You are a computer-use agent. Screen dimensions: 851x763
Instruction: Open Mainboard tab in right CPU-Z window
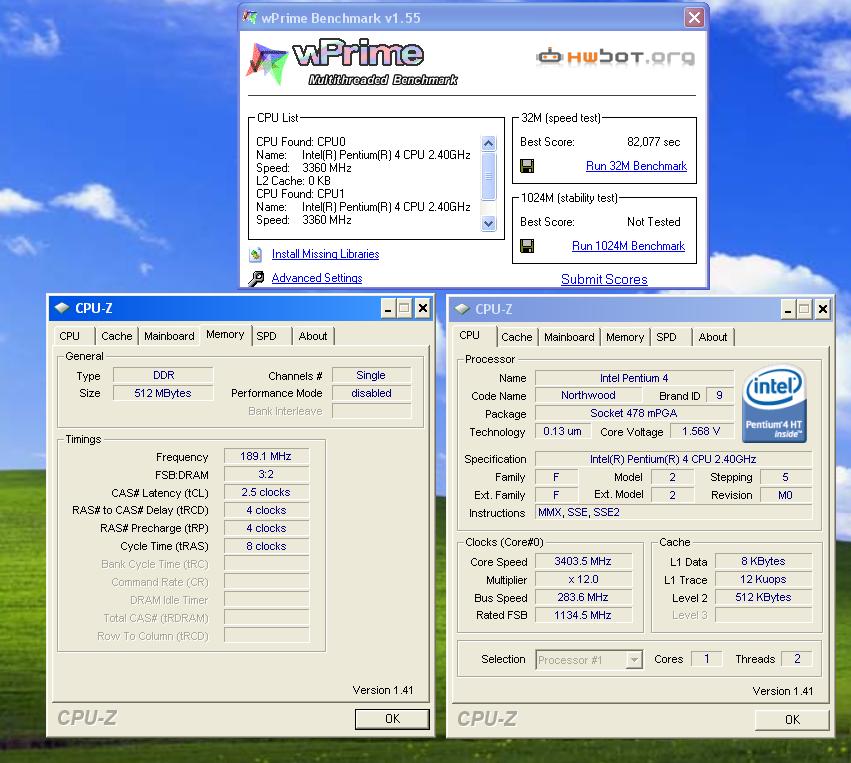pos(569,337)
